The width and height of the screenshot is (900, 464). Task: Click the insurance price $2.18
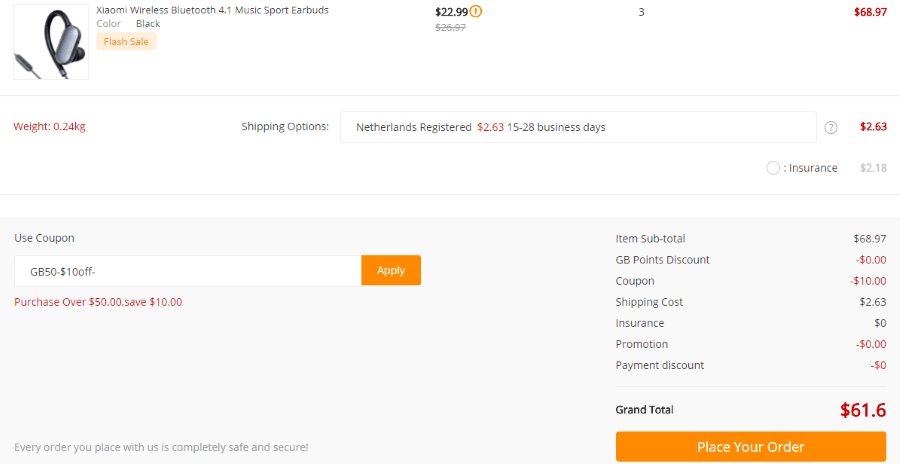click(873, 168)
